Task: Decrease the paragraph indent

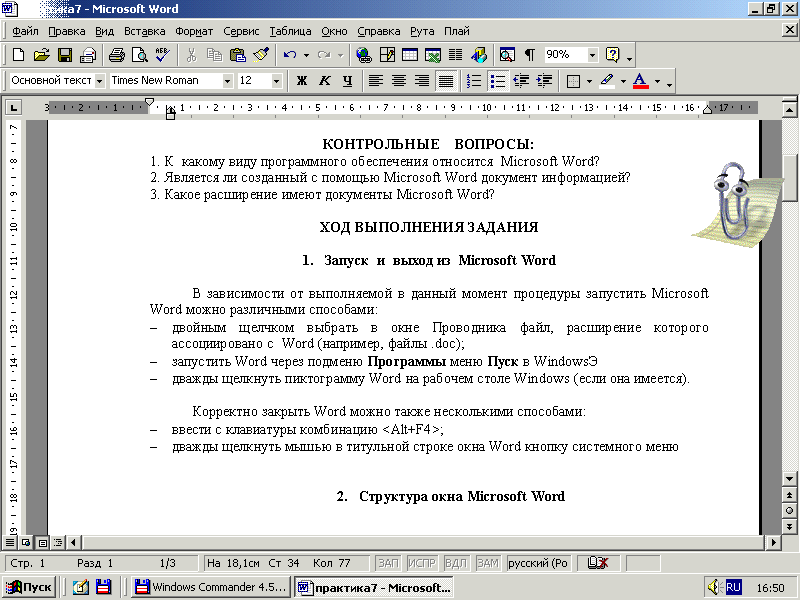Action: click(521, 81)
